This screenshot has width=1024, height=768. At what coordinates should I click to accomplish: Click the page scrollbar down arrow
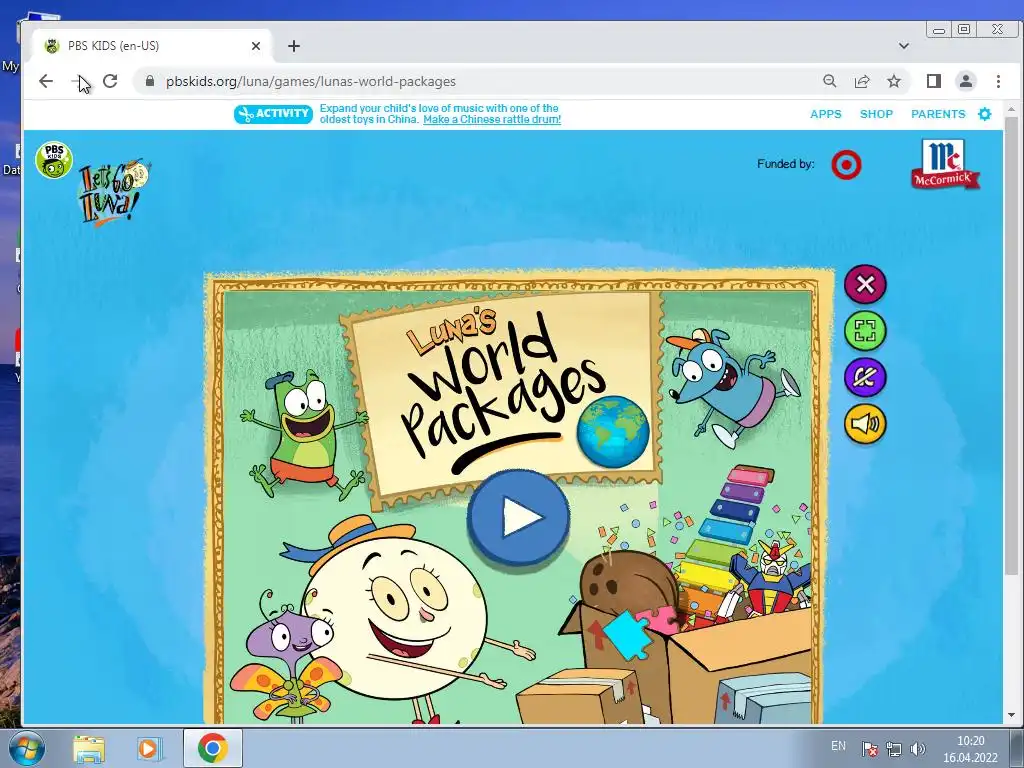pos(1011,715)
